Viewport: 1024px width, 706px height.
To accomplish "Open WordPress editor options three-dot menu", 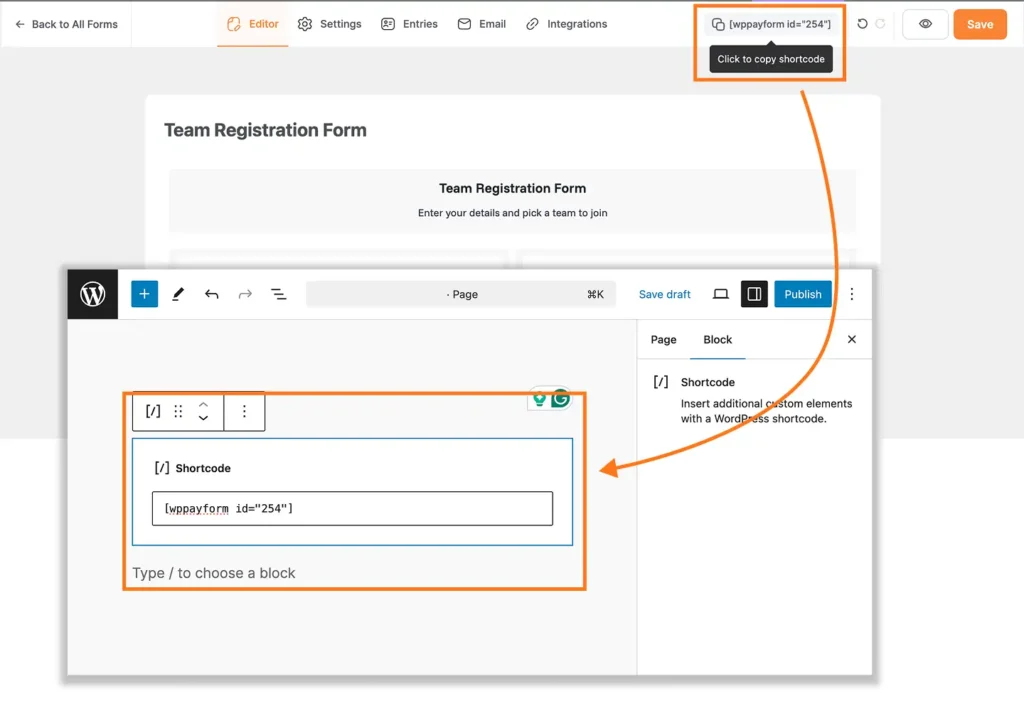I will pyautogui.click(x=852, y=294).
